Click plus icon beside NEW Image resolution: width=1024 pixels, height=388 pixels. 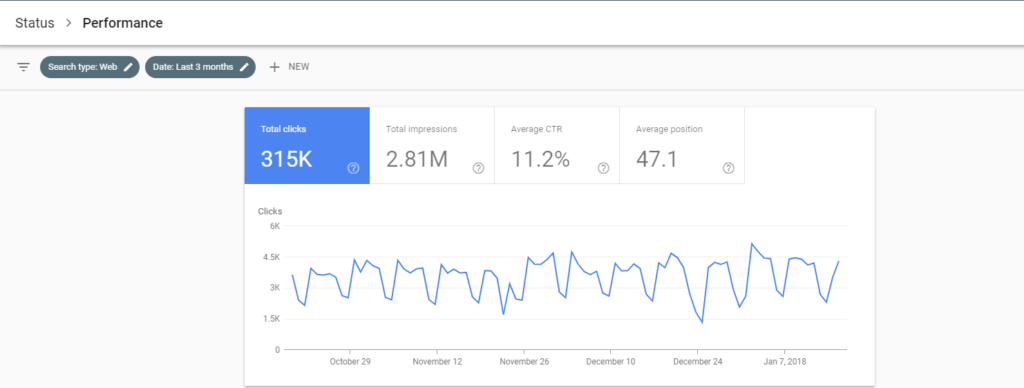click(274, 67)
